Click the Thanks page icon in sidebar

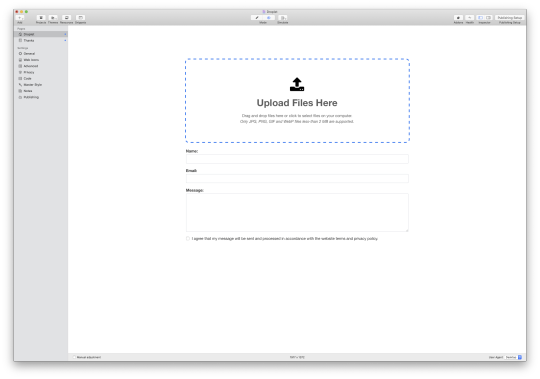[20, 40]
